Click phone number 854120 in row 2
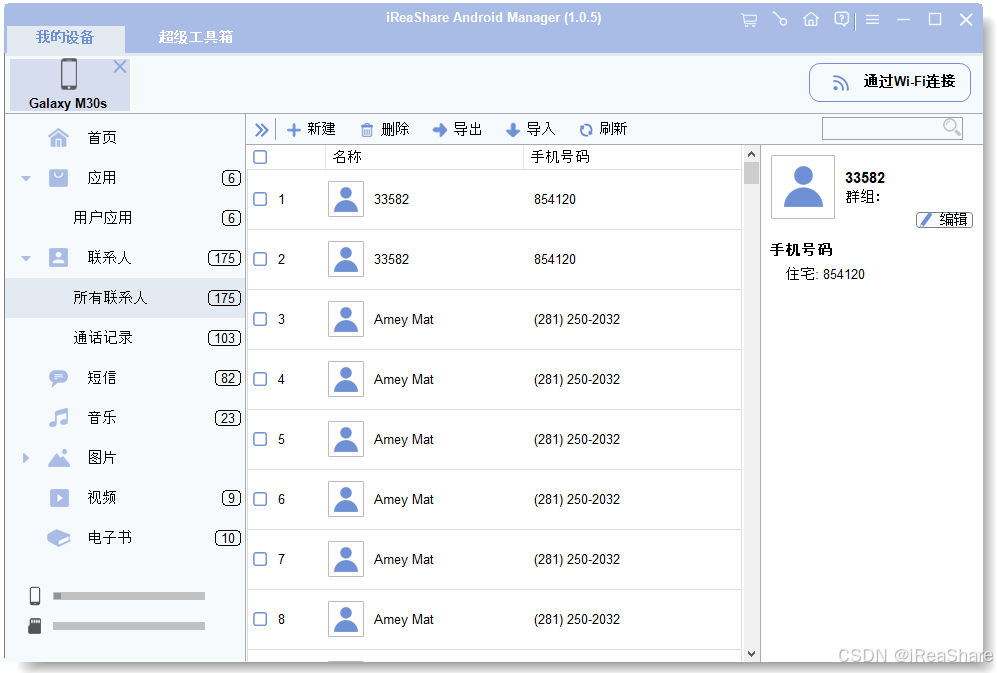Image resolution: width=997 pixels, height=673 pixels. pyautogui.click(x=554, y=260)
